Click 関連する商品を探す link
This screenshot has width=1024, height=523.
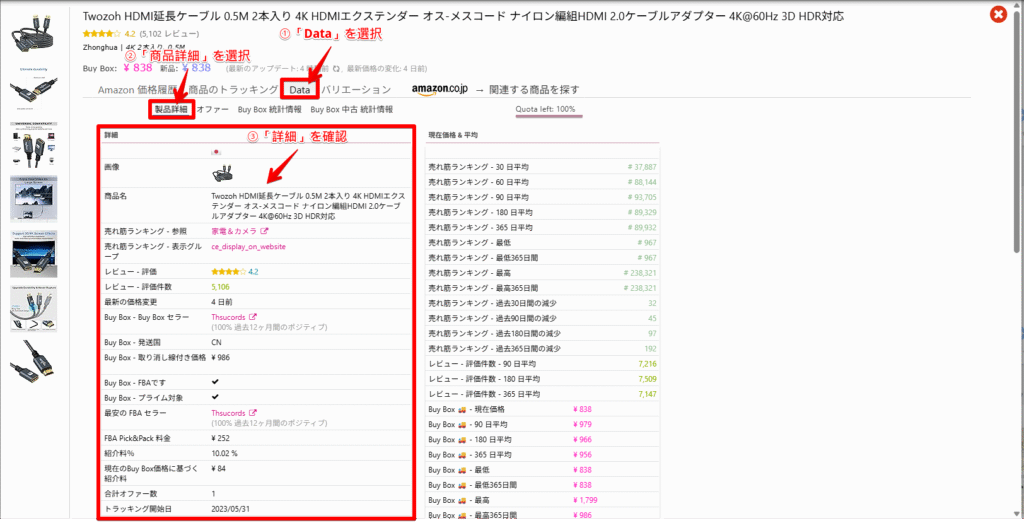point(533,90)
